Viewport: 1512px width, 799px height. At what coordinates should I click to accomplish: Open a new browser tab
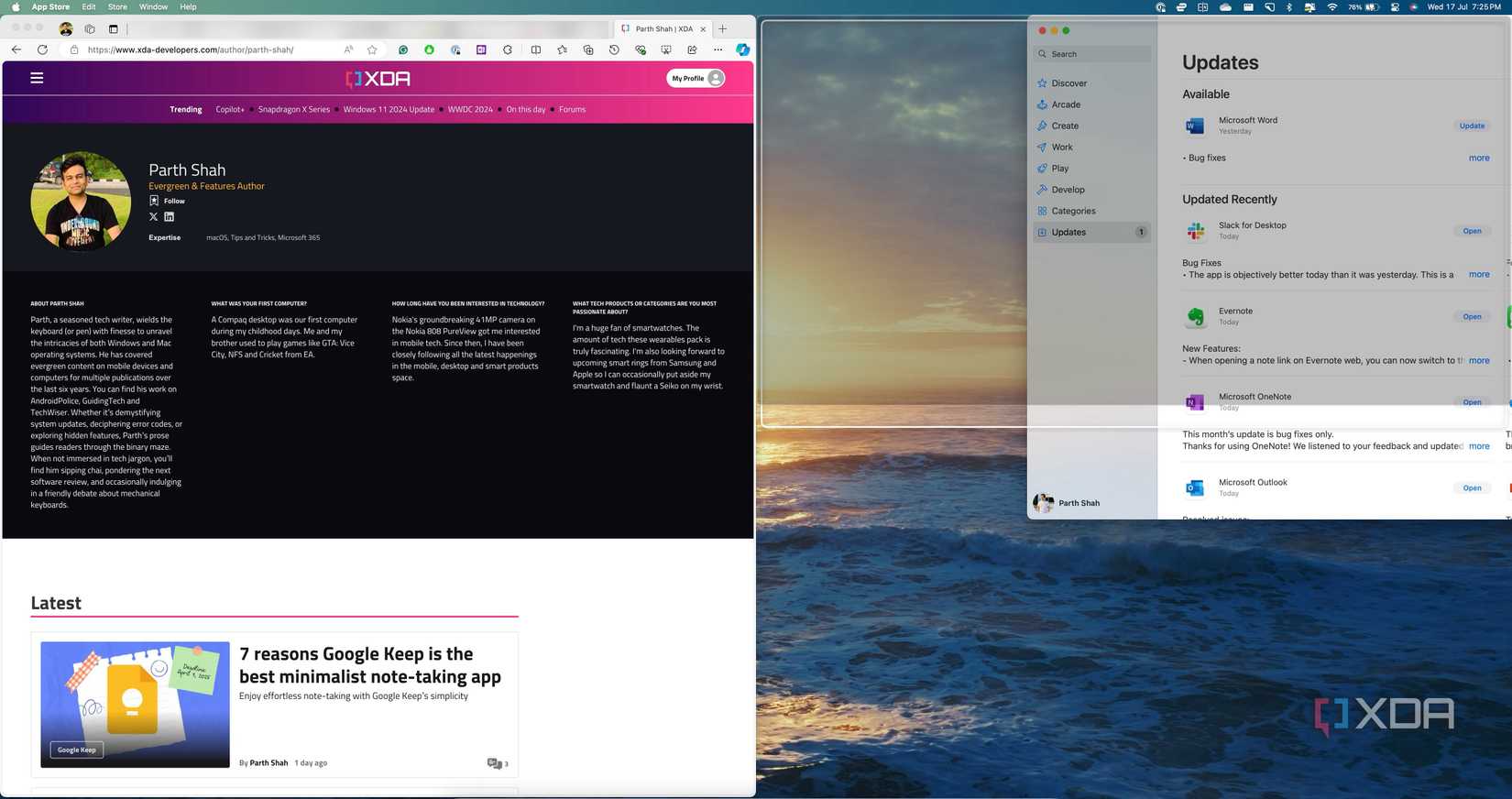723,28
